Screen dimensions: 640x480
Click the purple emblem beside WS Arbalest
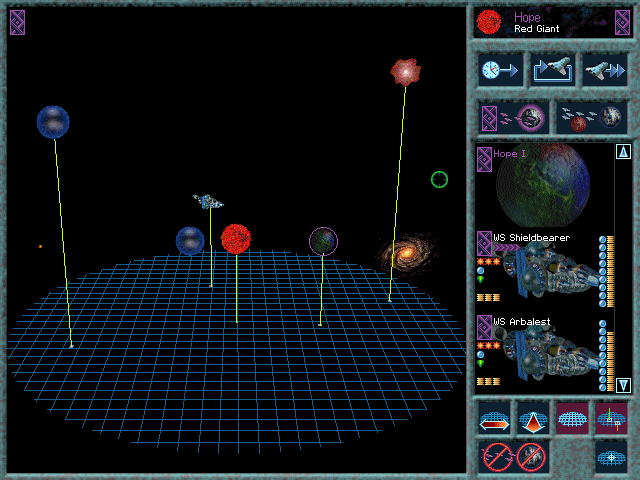pyautogui.click(x=484, y=327)
